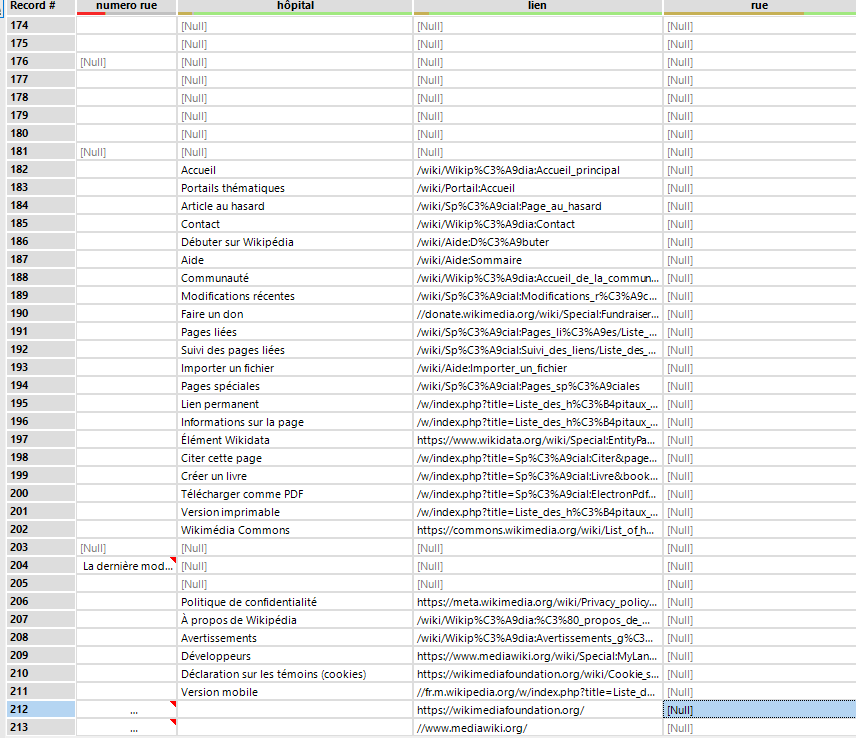This screenshot has height=738, width=856.
Task: Click the 'https://commons.wikimedia.org/...' lien cell
Action: point(538,531)
